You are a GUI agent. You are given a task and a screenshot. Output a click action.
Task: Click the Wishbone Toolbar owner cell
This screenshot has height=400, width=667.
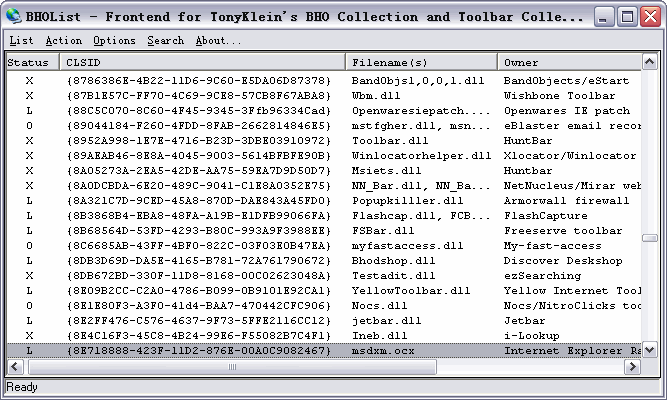[559, 96]
